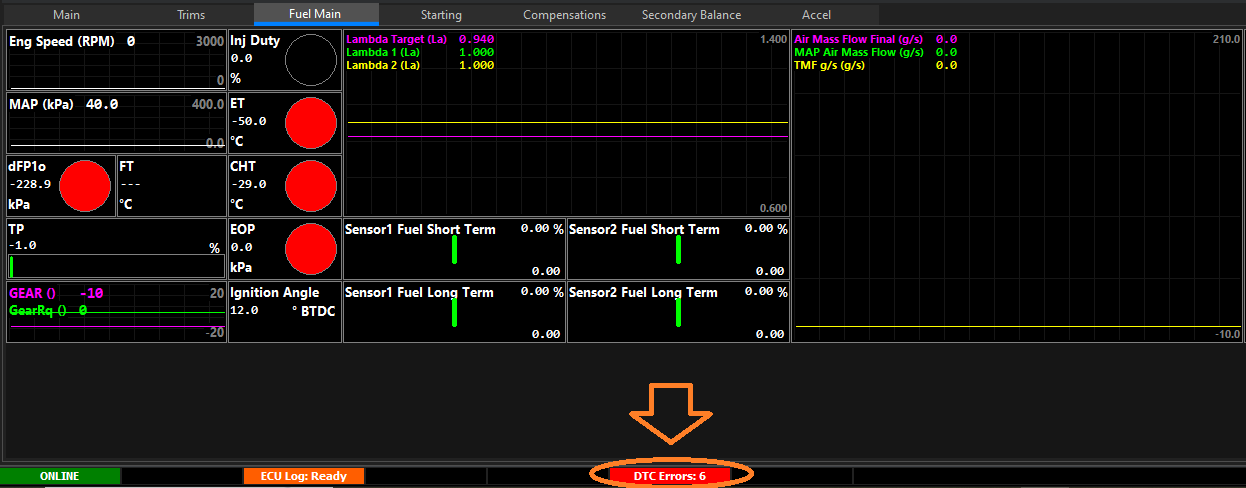1246x488 pixels.
Task: Click the red dFP1o indicator circle
Action: [x=86, y=185]
